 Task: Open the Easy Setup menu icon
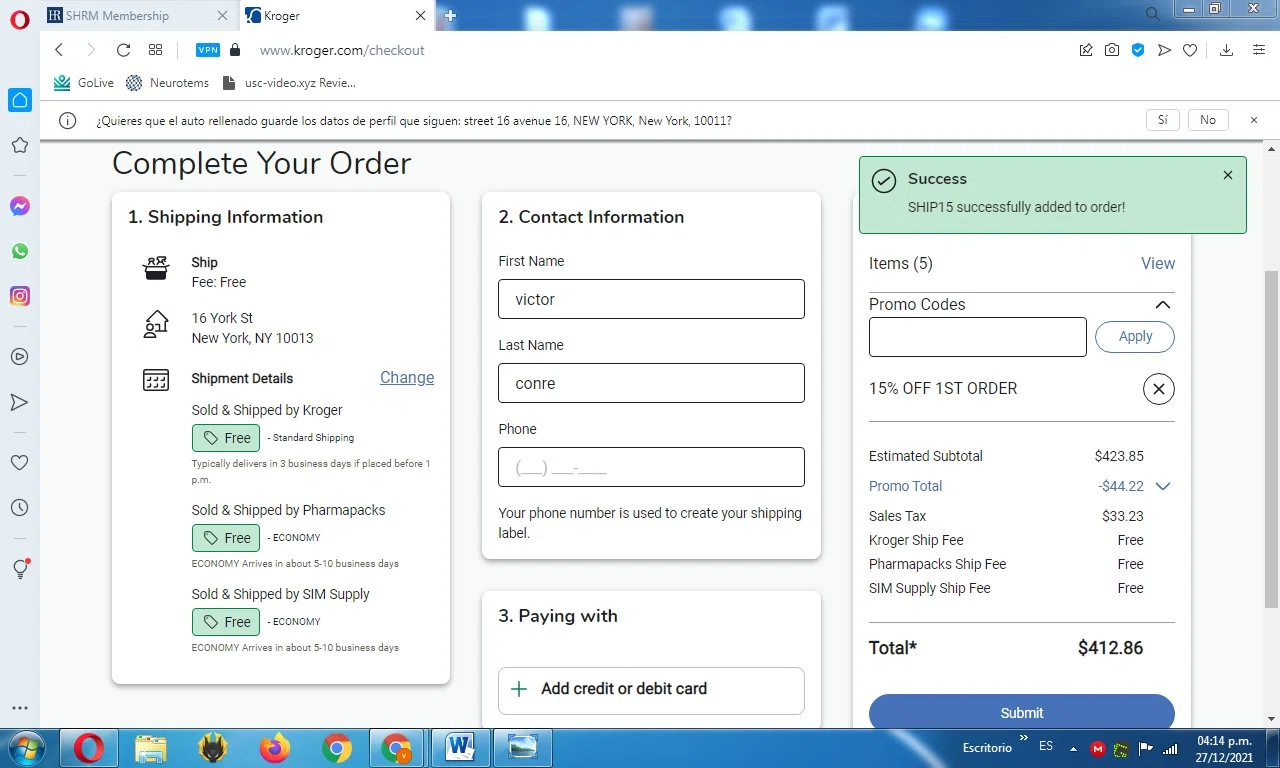pyautogui.click(x=1259, y=50)
